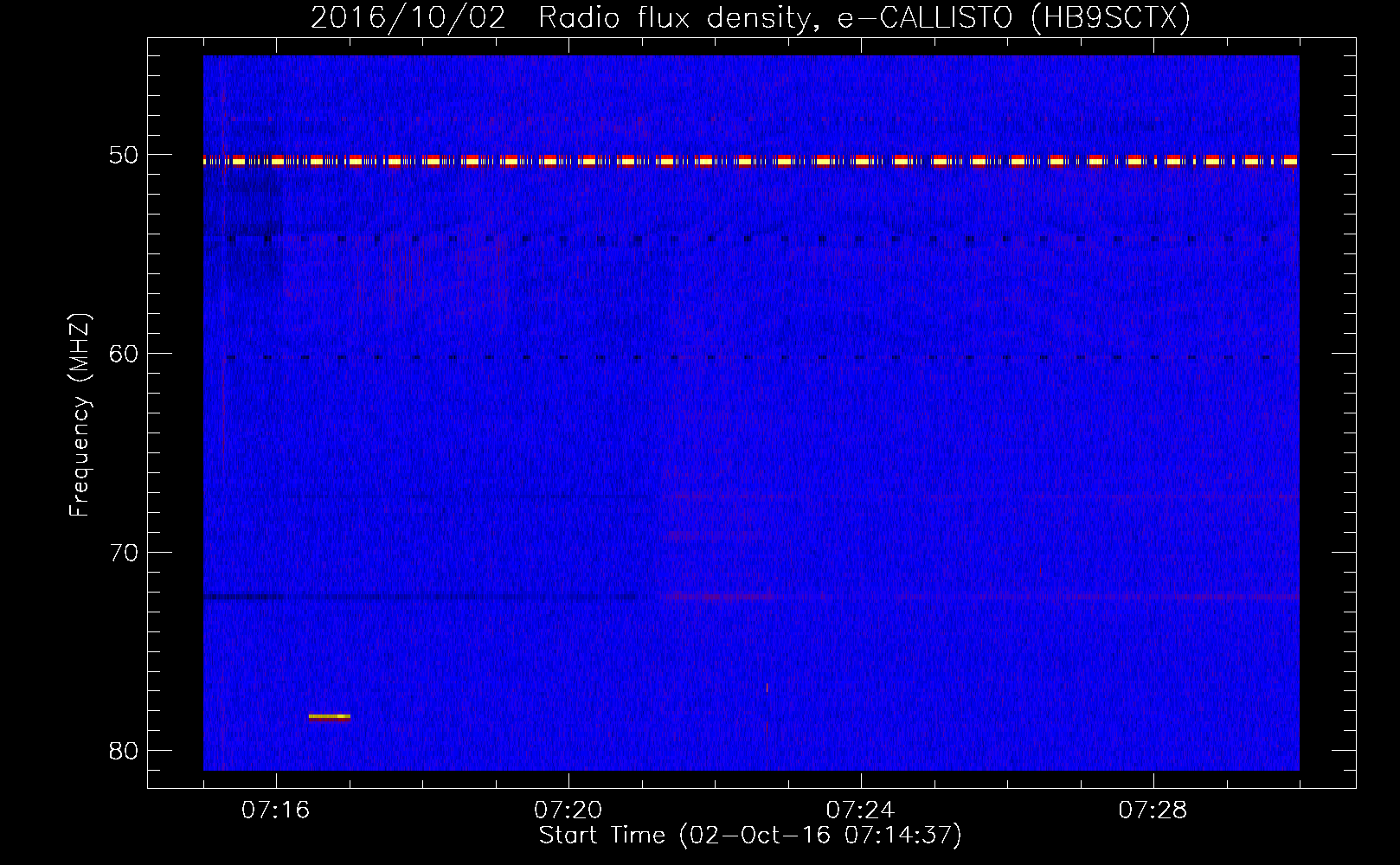Click the short yellow burst near 78 MHz

pyautogui.click(x=330, y=716)
